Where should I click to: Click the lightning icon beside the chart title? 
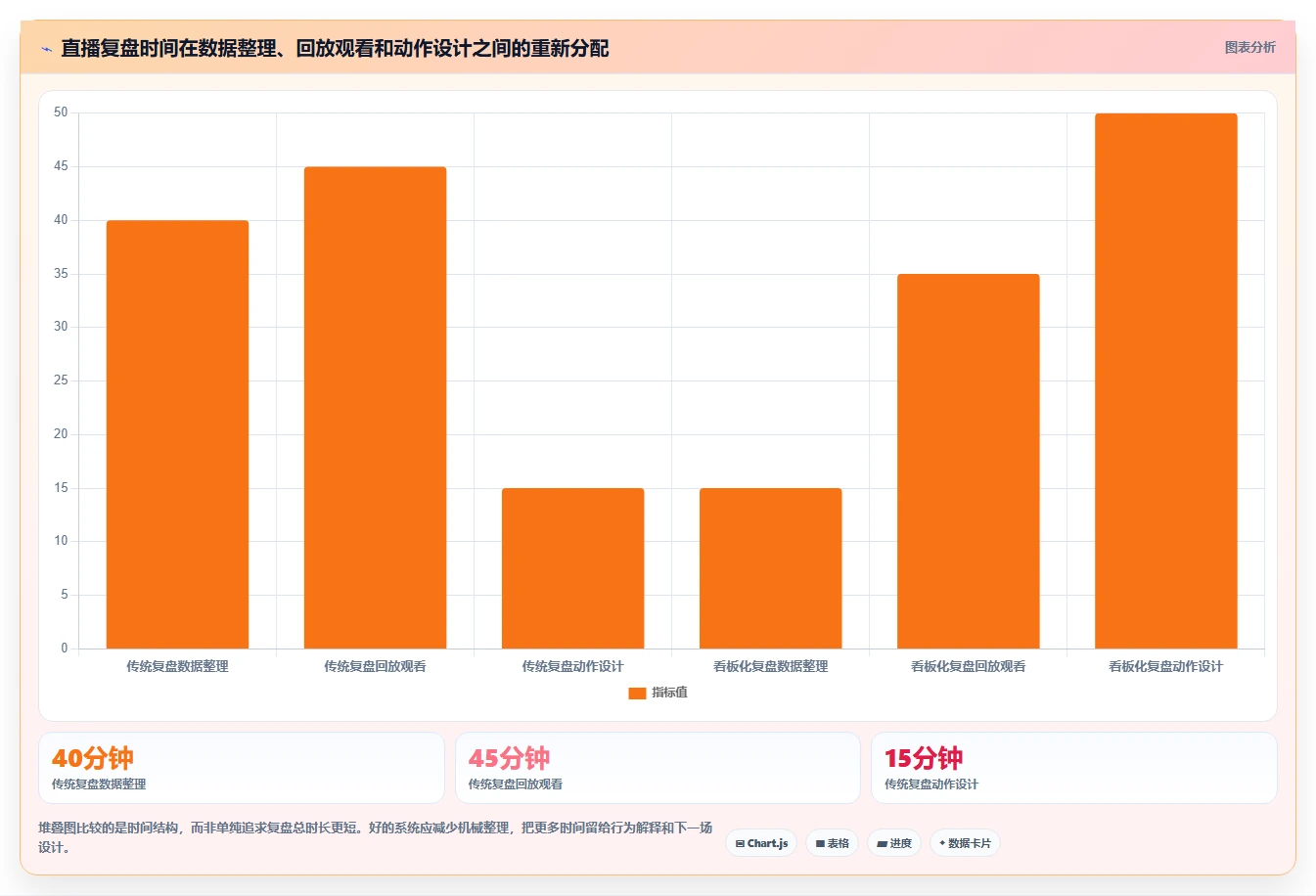pos(46,49)
